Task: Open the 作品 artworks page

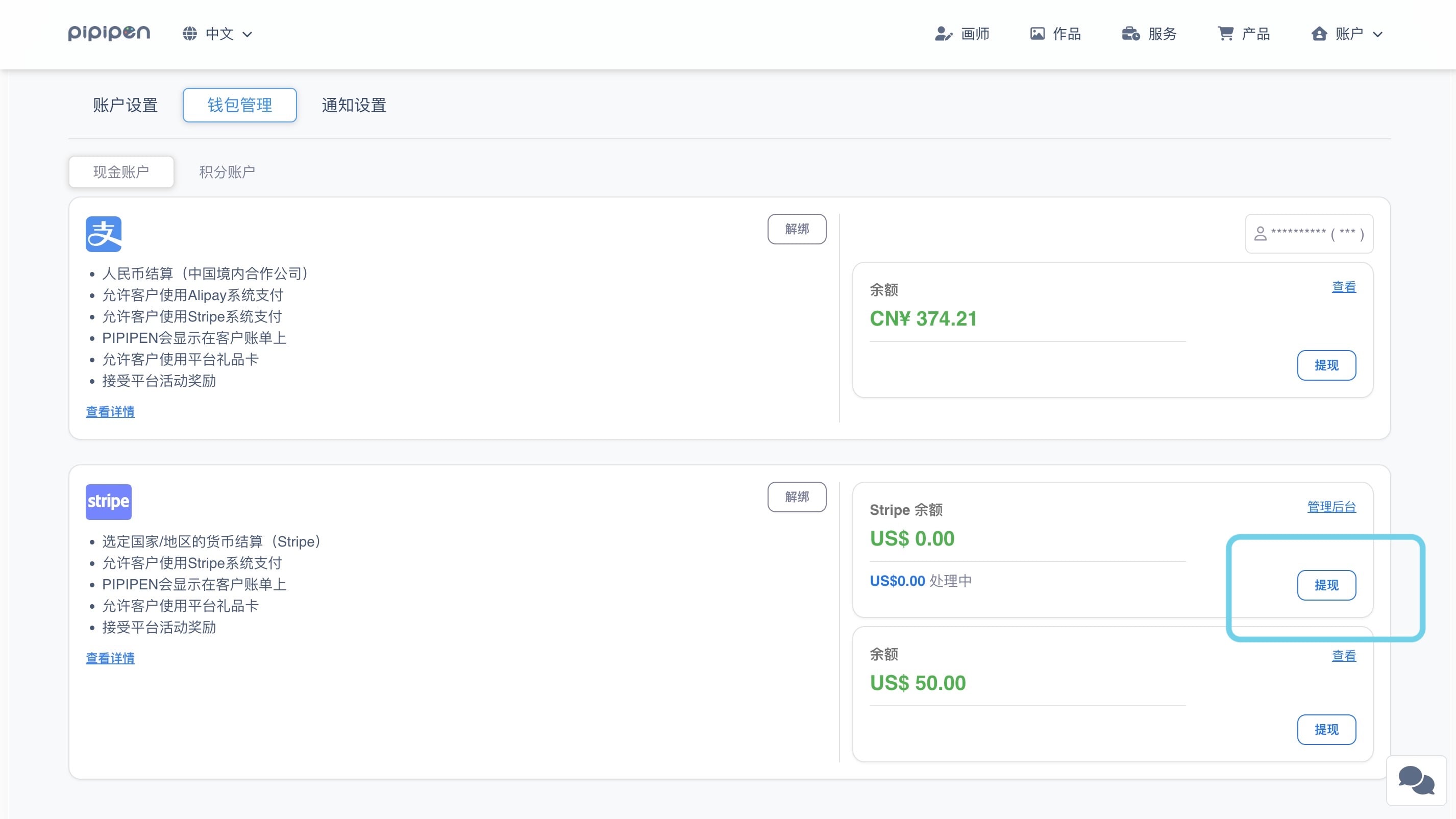Action: (1055, 34)
